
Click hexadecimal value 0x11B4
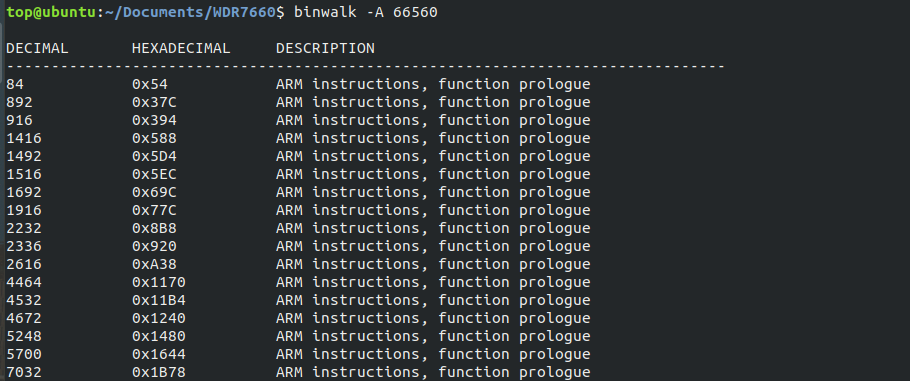coord(159,300)
